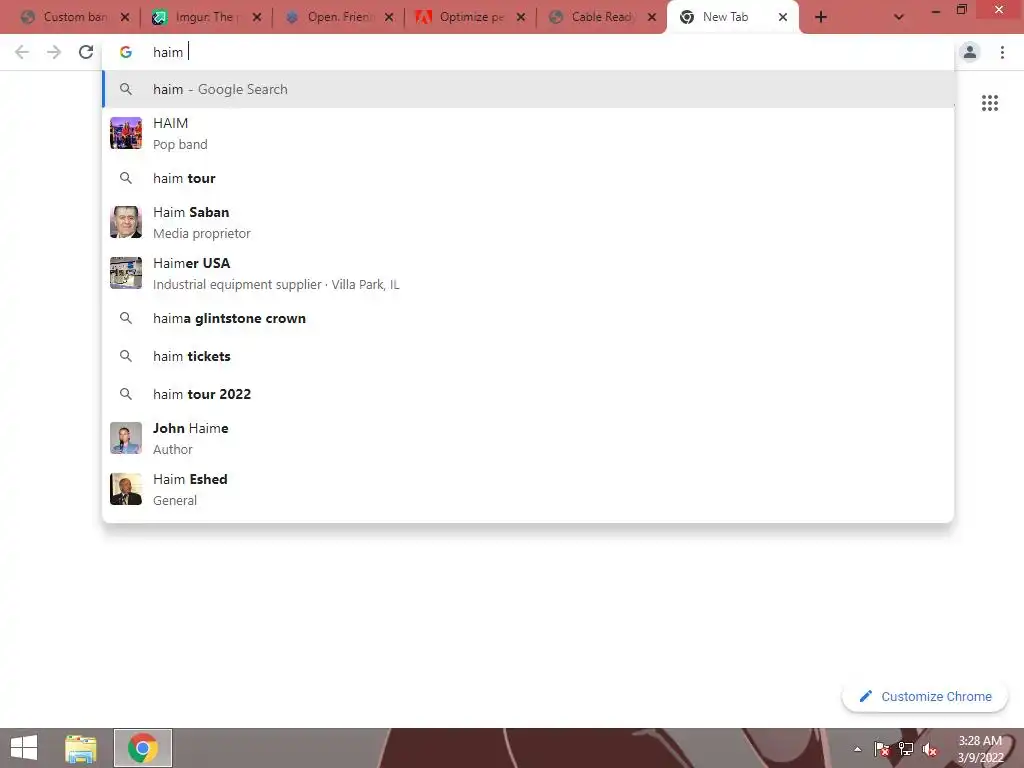Click the Chrome favicon on New Tab
Screen dimensions: 1024x768
[x=687, y=18]
